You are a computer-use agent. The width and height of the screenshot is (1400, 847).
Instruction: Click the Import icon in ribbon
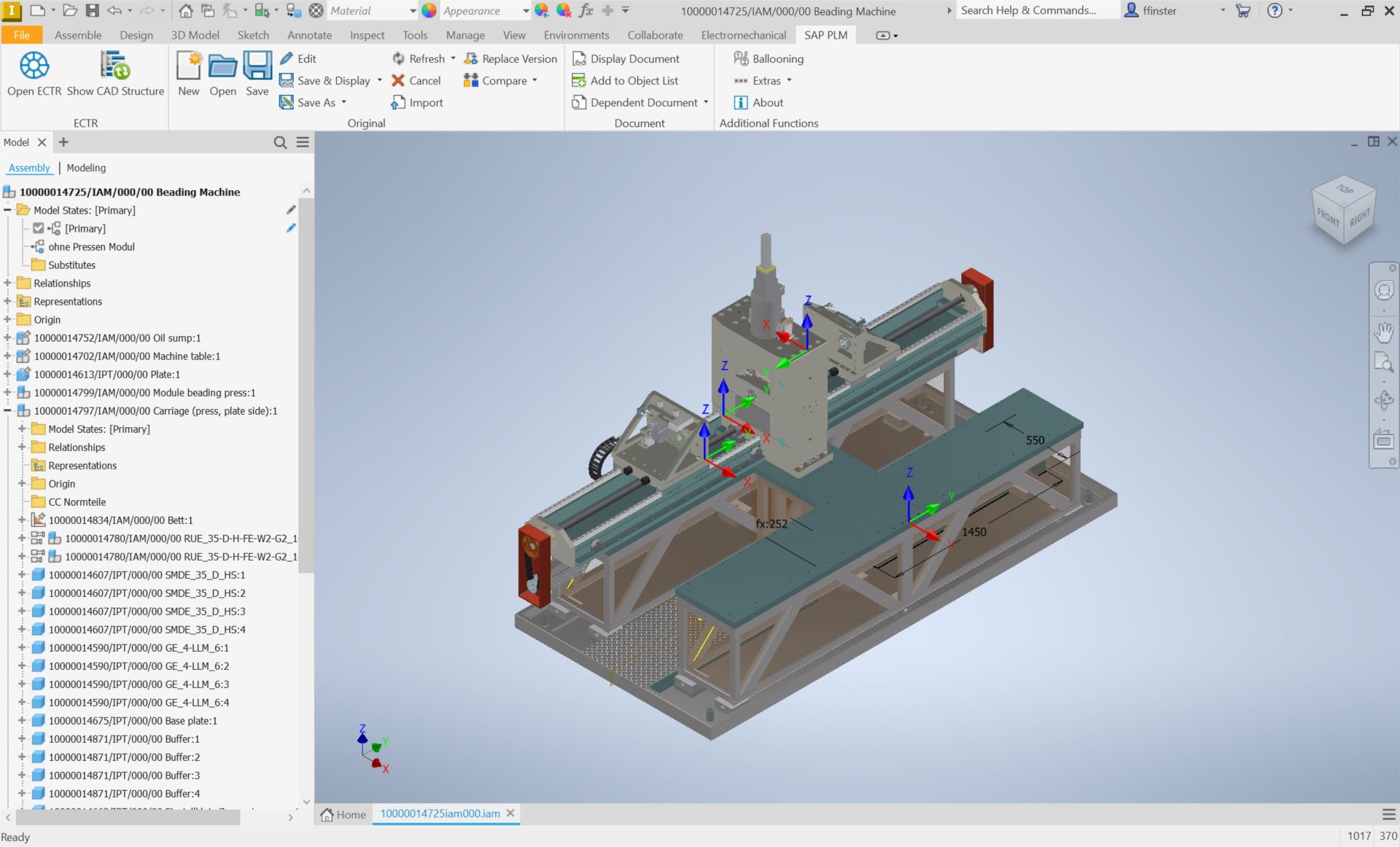[x=398, y=103]
